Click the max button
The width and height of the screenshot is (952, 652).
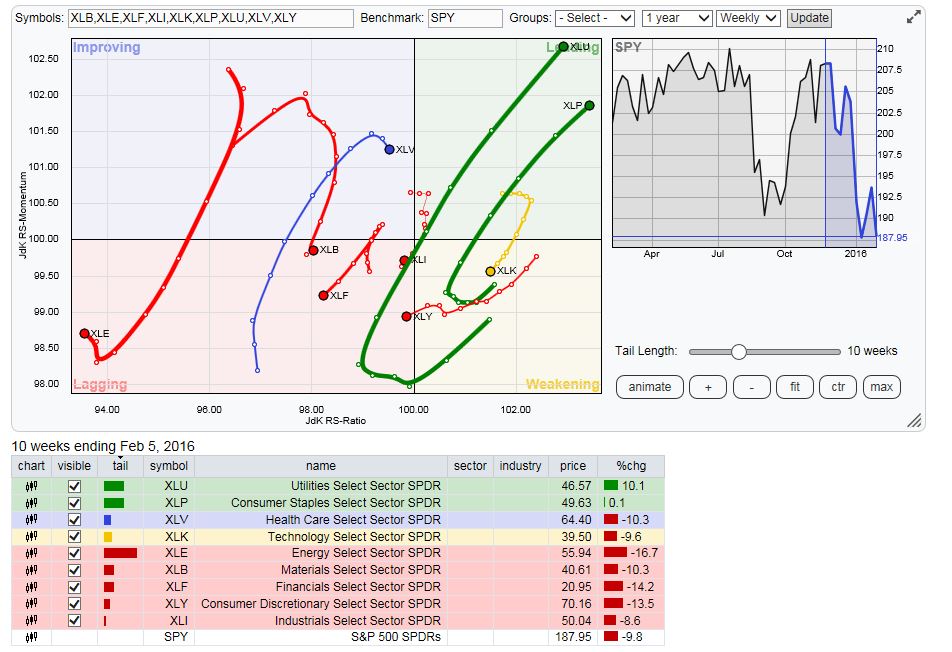click(x=882, y=387)
